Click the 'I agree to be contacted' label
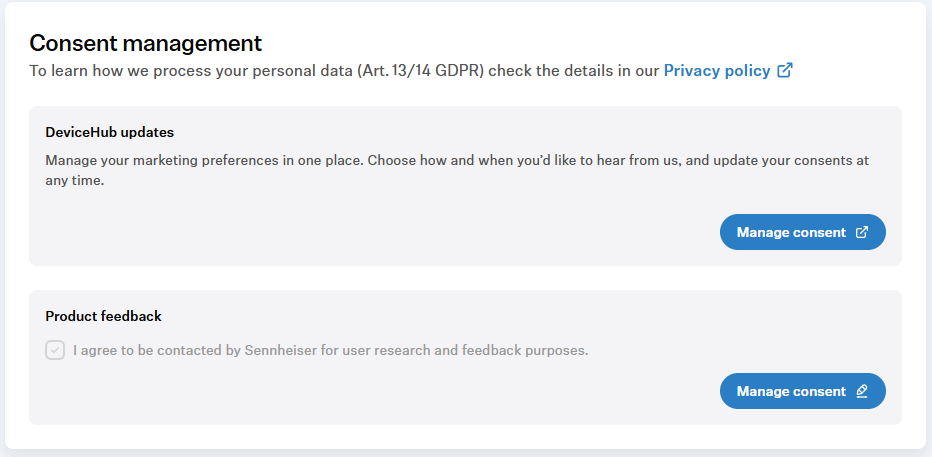Viewport: 932px width, 457px height. tap(330, 351)
